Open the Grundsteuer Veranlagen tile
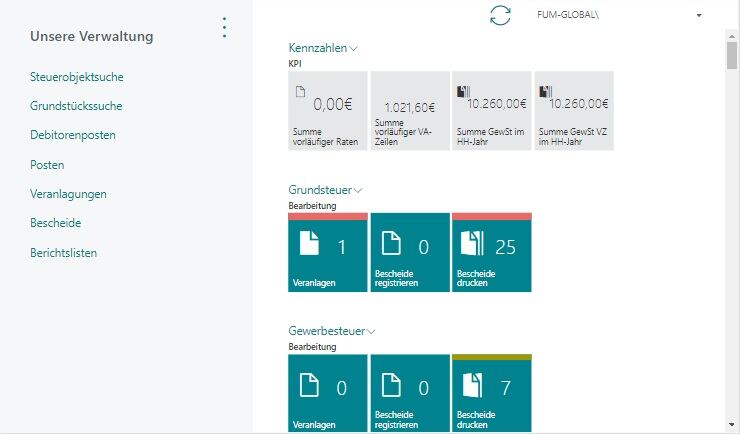The image size is (740, 434). 328,252
